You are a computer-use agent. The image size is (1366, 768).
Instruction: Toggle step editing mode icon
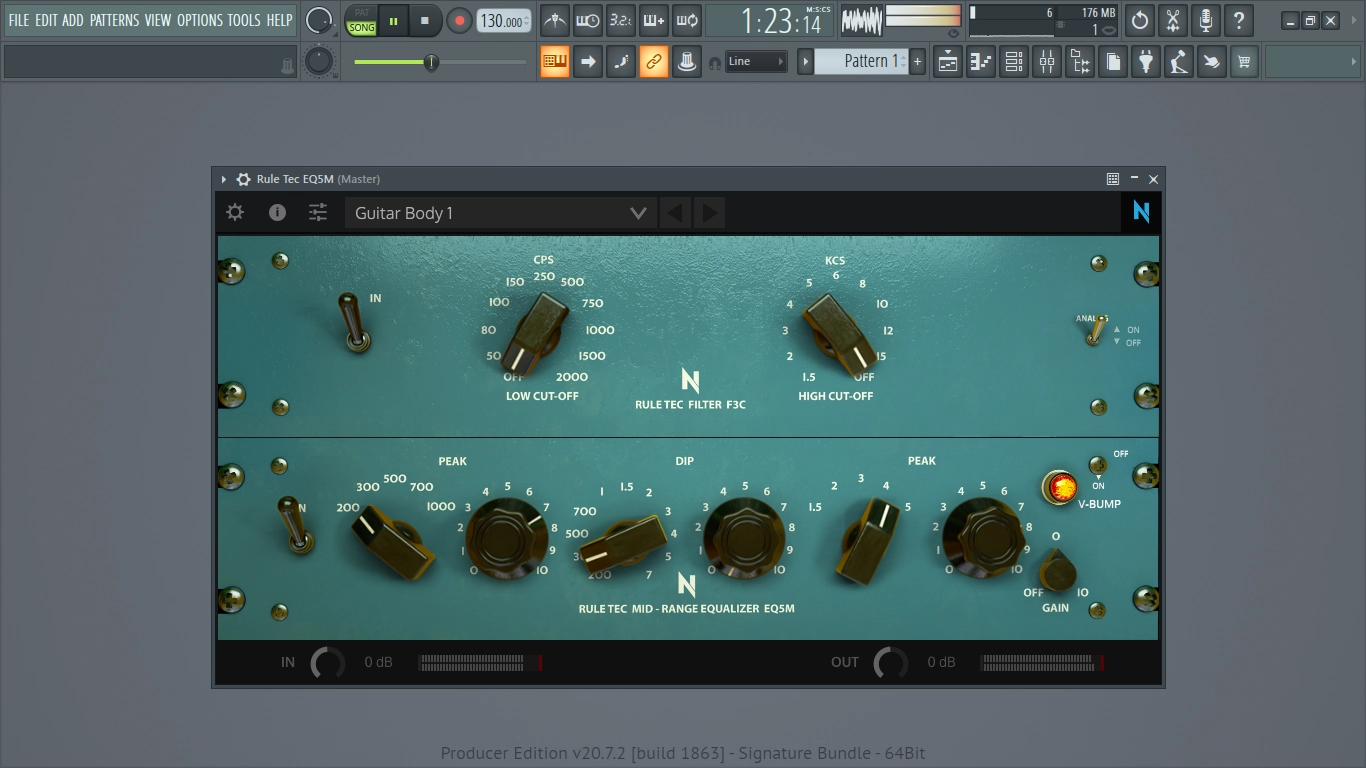point(621,62)
